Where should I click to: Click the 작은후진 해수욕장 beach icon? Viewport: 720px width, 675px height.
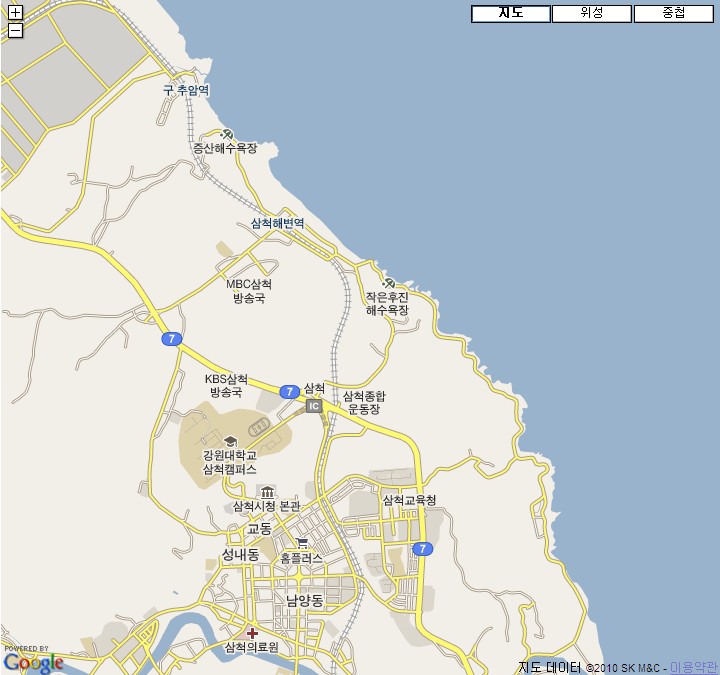[x=388, y=283]
